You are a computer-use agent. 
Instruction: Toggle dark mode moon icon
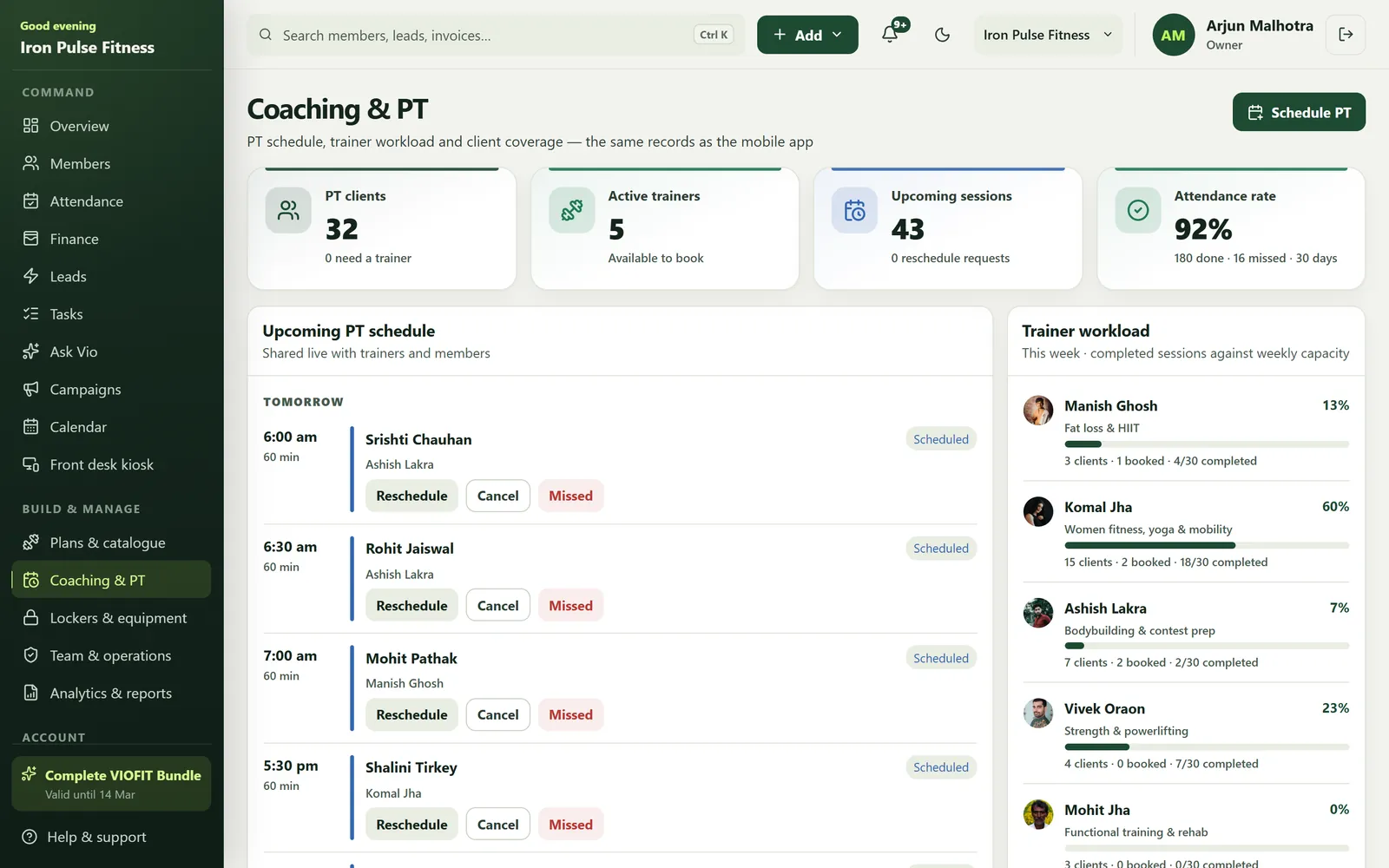tap(942, 35)
